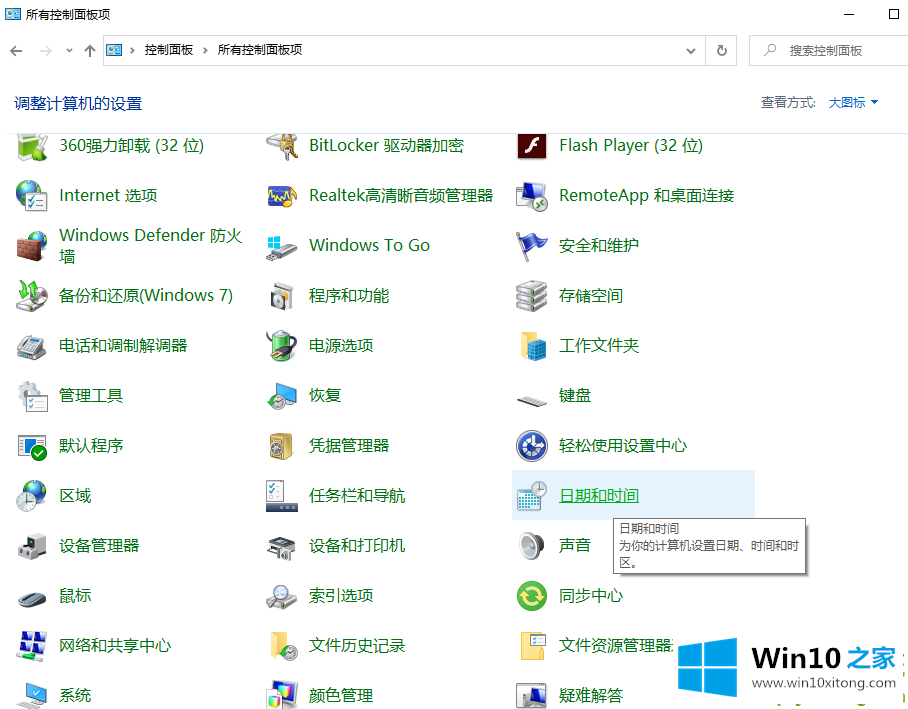Screen dimensions: 908x709
Task: Open the 网络和共享中心 icon
Action: coord(32,646)
